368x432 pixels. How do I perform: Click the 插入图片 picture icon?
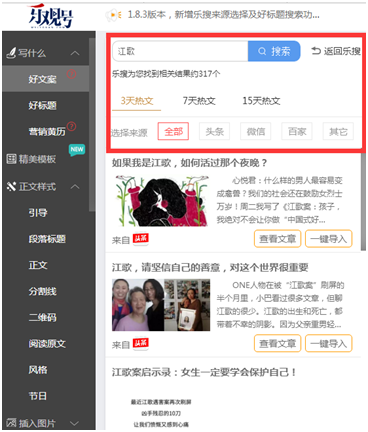[x=12, y=423]
